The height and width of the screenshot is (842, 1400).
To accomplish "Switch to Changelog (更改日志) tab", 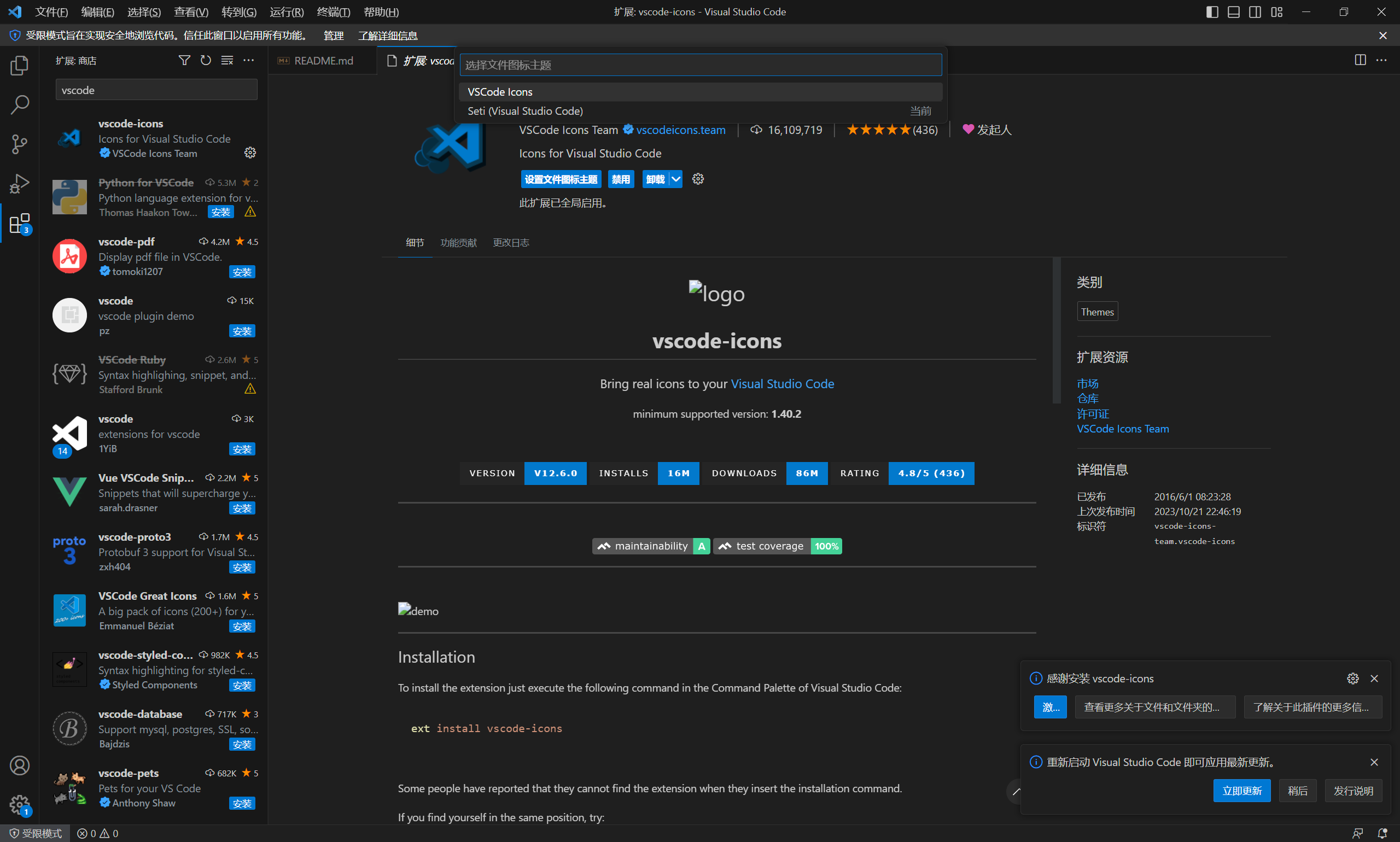I will [511, 243].
